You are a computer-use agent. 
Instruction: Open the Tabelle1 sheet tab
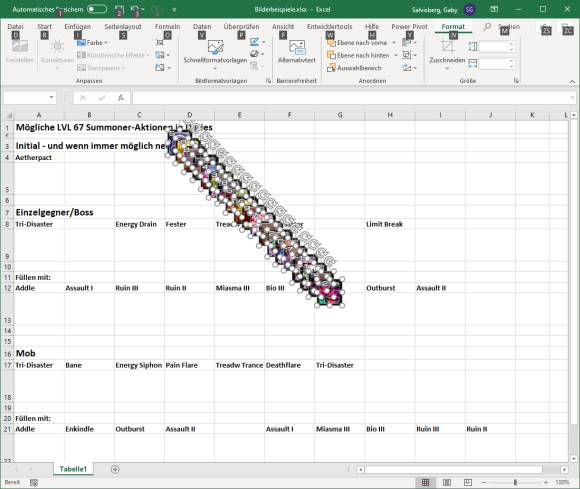73,469
